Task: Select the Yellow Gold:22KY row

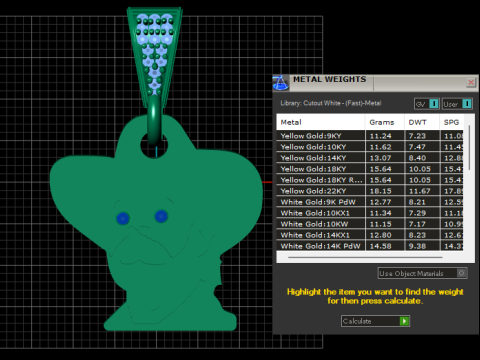Action: coord(370,191)
